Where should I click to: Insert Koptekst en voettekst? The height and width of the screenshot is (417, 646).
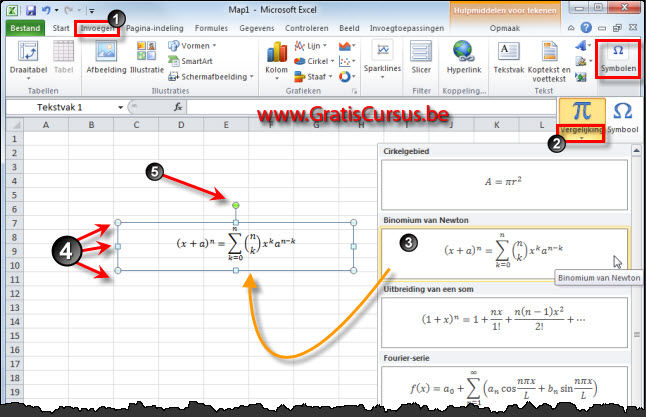[x=549, y=61]
